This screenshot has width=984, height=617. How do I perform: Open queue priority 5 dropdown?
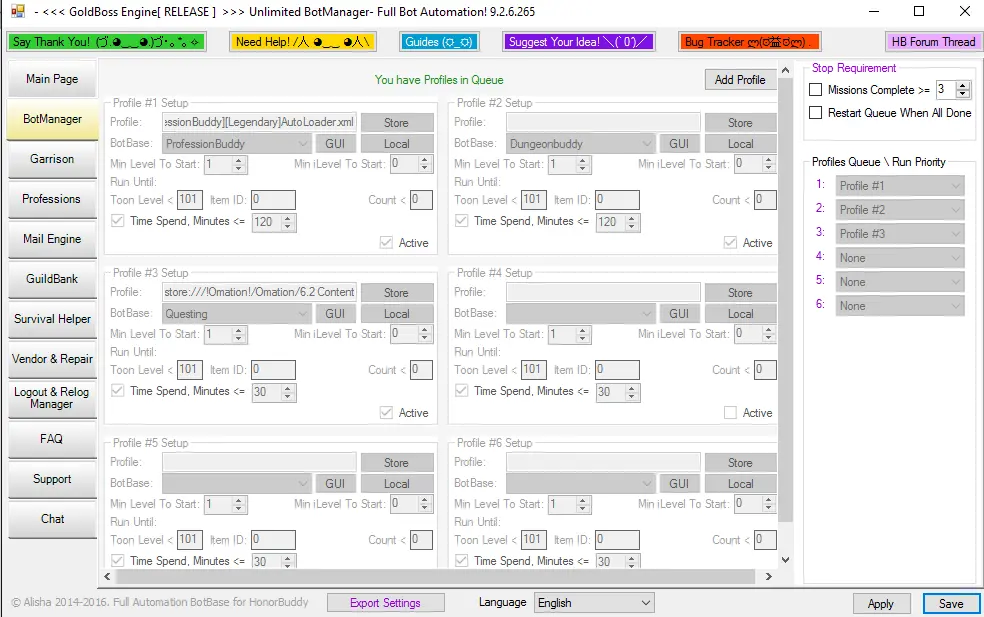pos(900,282)
